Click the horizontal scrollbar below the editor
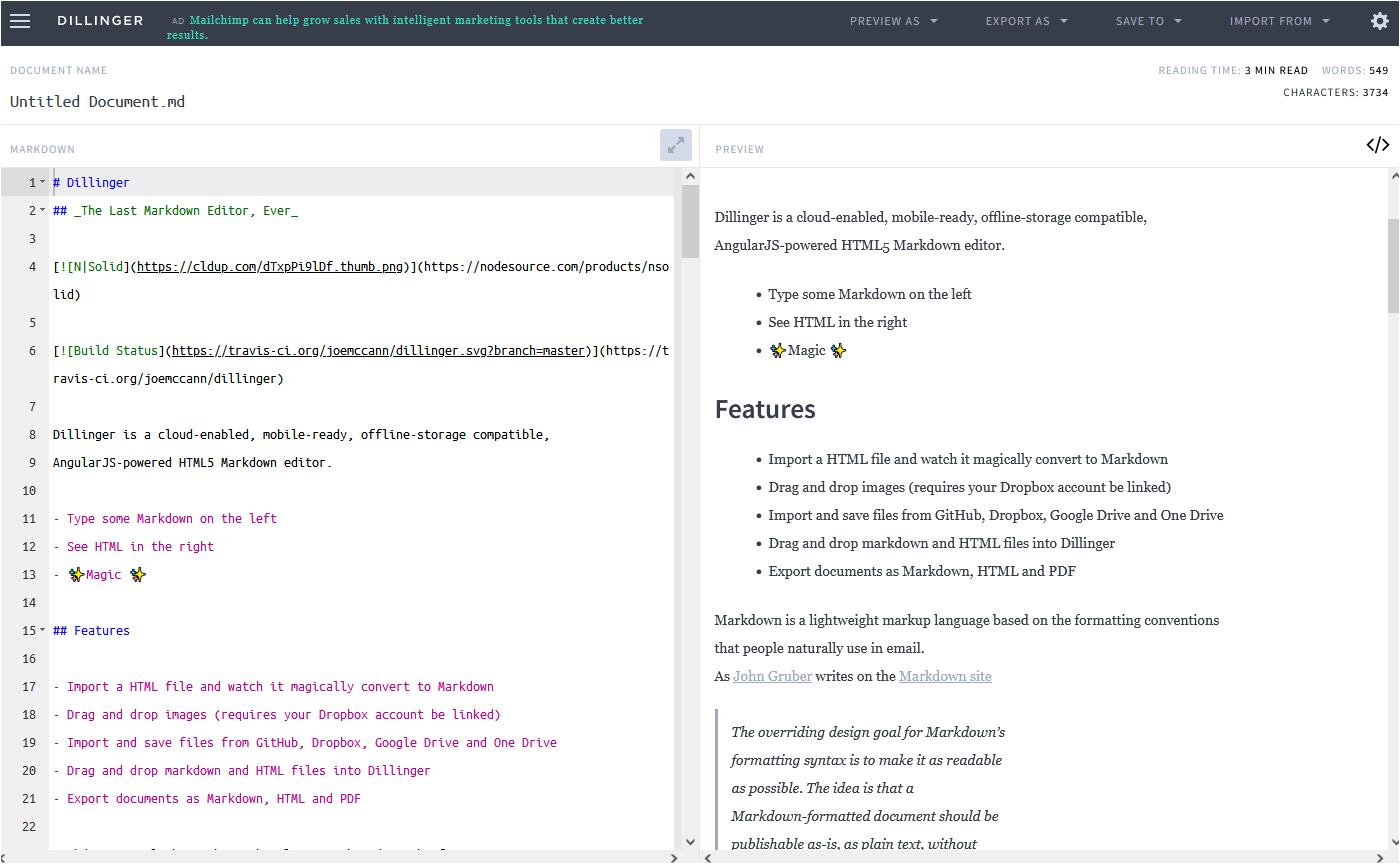This screenshot has width=1400, height=864. click(x=340, y=857)
